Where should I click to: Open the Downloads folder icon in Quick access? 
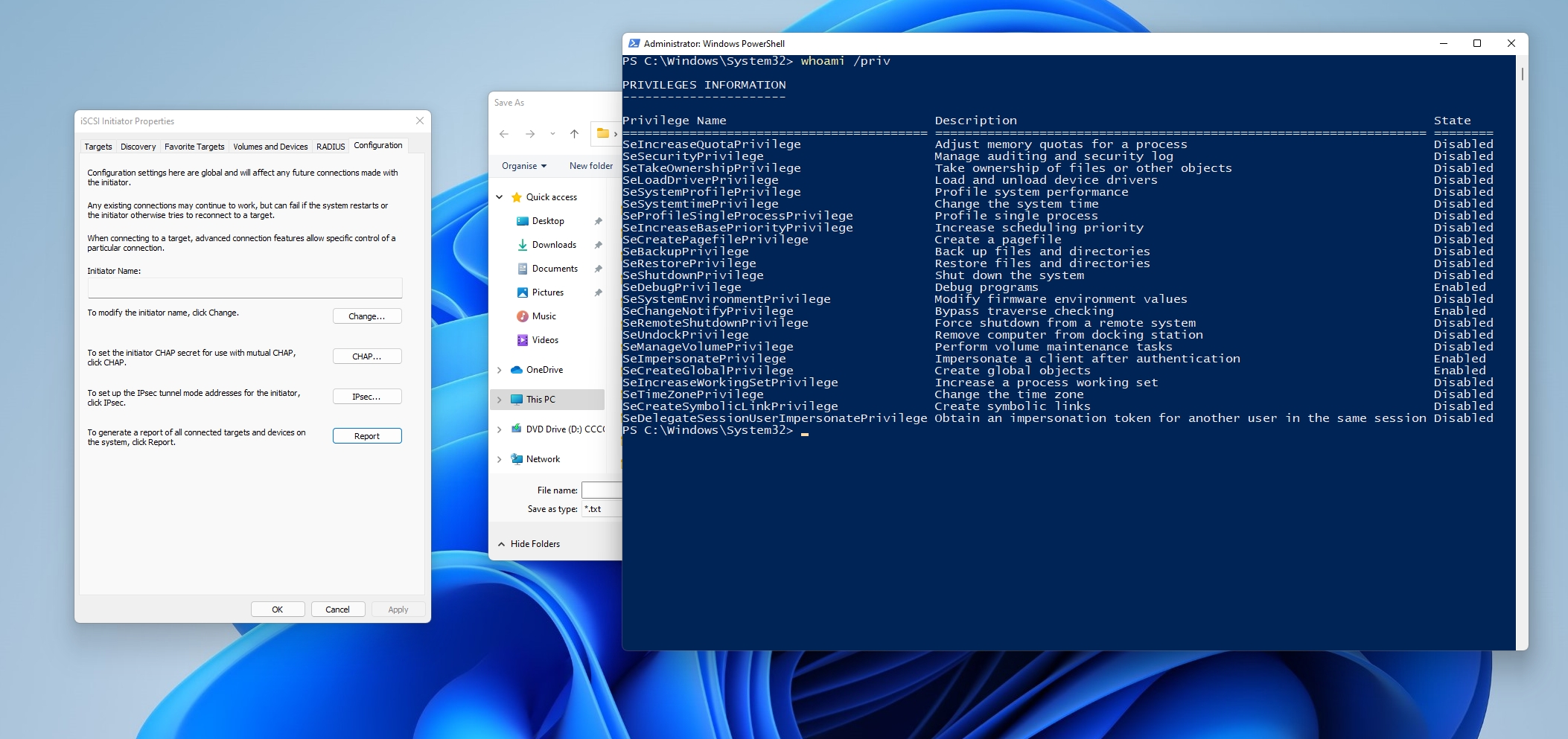[x=523, y=245]
